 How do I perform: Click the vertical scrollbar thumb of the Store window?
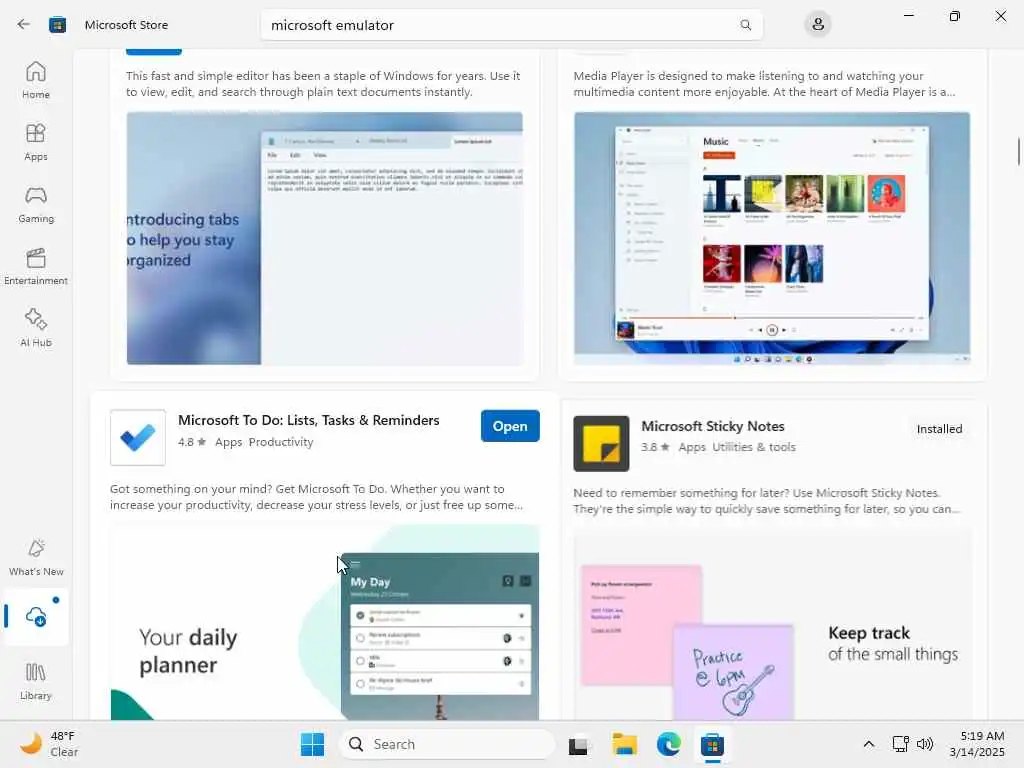coord(1019,152)
